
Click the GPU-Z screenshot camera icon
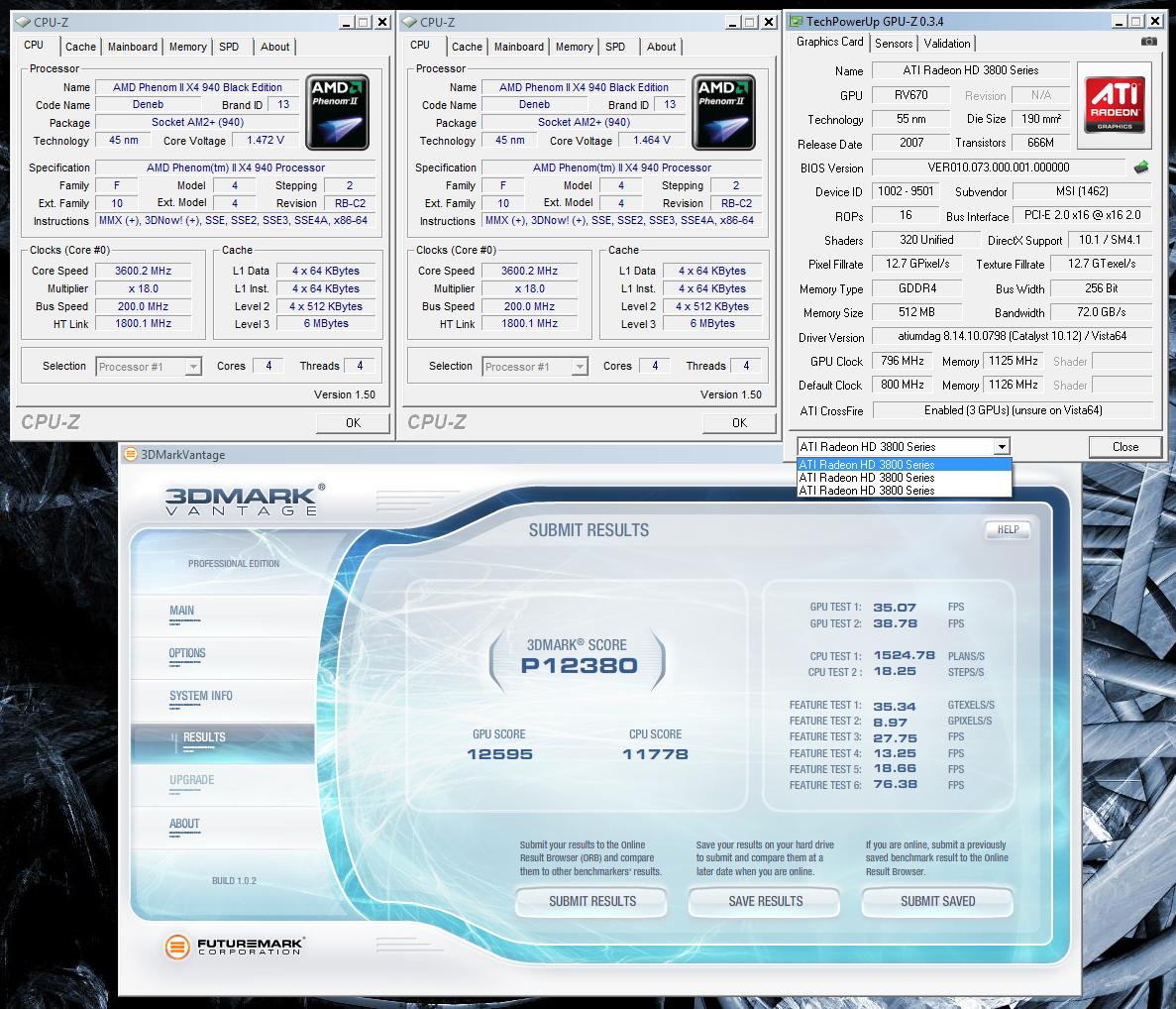coord(1148,43)
